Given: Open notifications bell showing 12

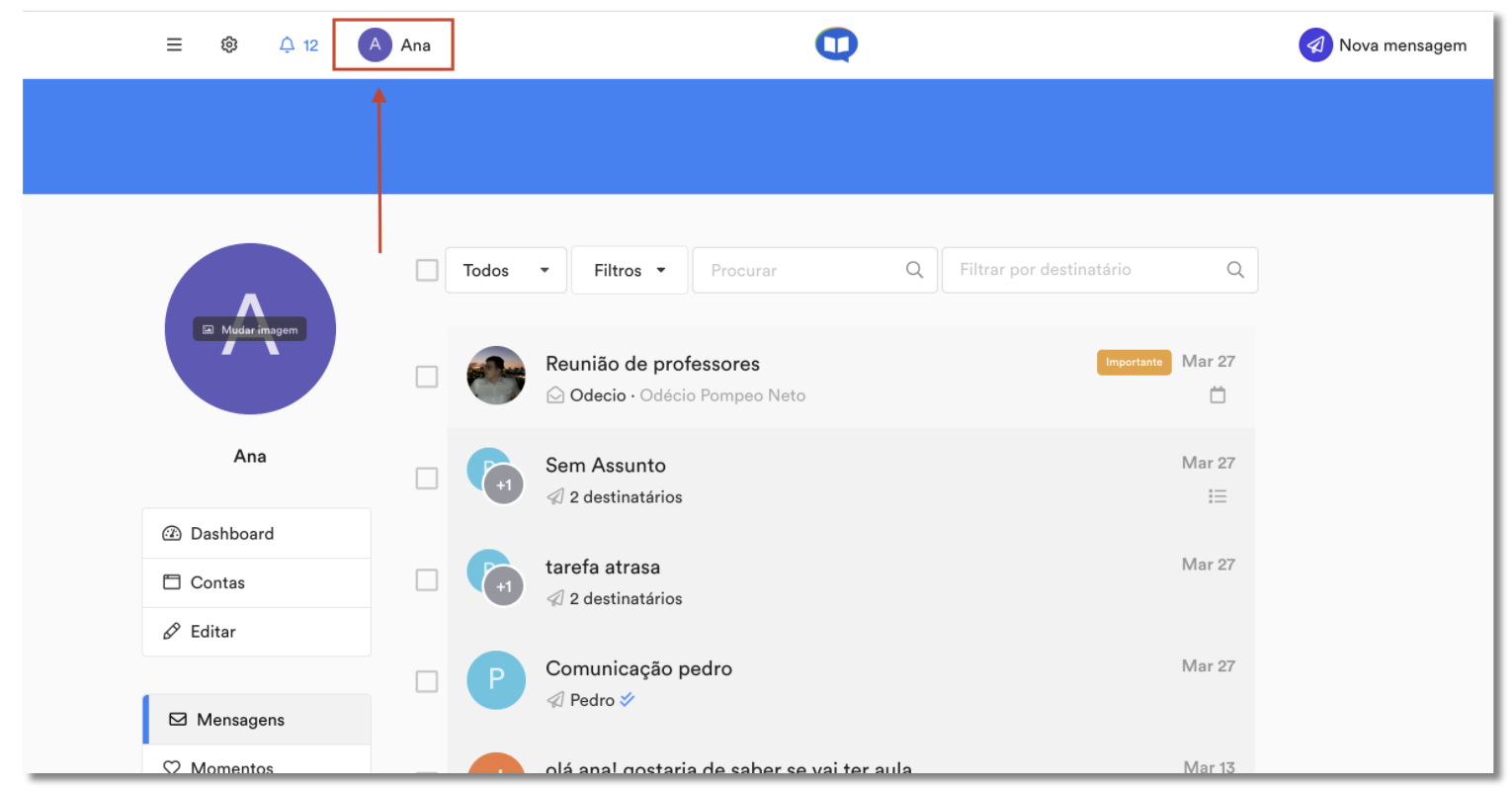Looking at the screenshot, I should 298,44.
